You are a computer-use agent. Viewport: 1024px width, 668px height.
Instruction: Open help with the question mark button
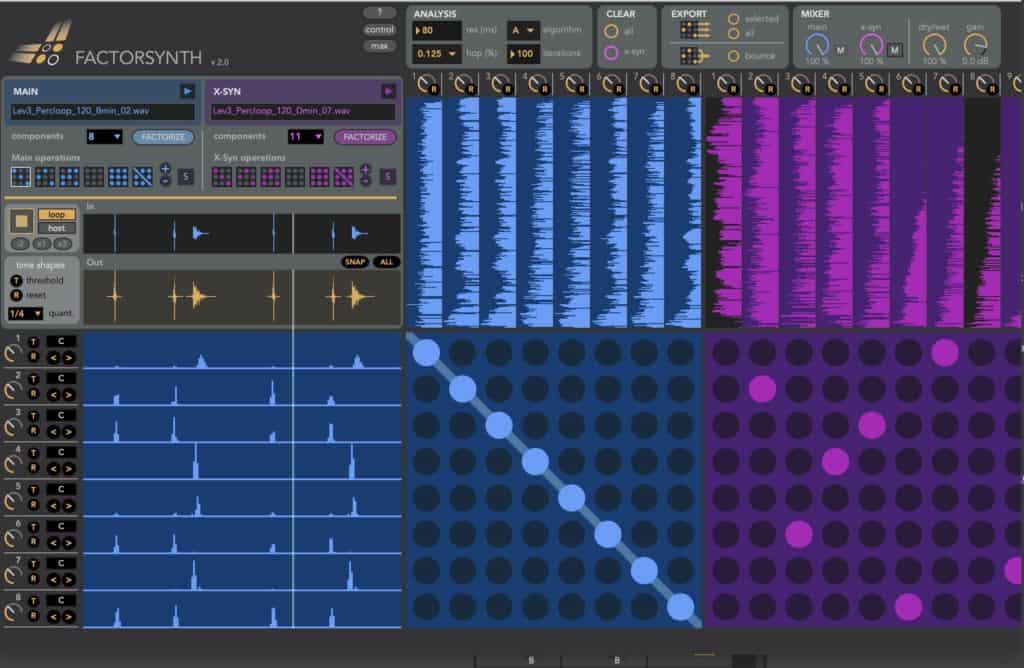pos(379,12)
